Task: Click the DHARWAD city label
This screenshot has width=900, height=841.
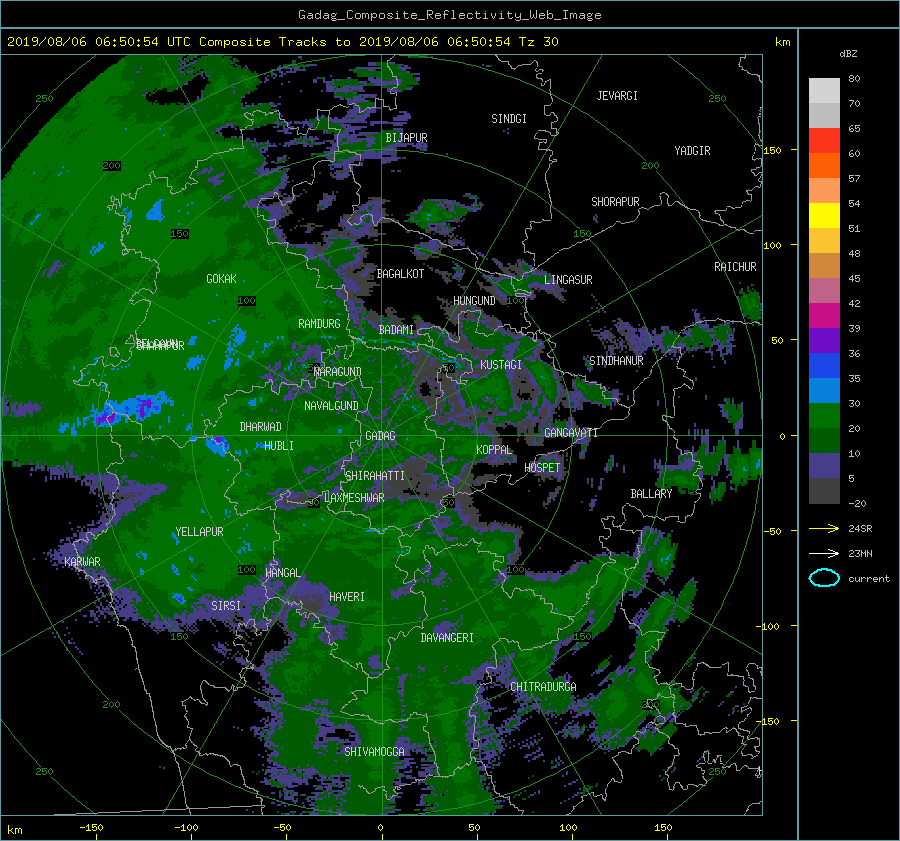Action: coord(260,427)
